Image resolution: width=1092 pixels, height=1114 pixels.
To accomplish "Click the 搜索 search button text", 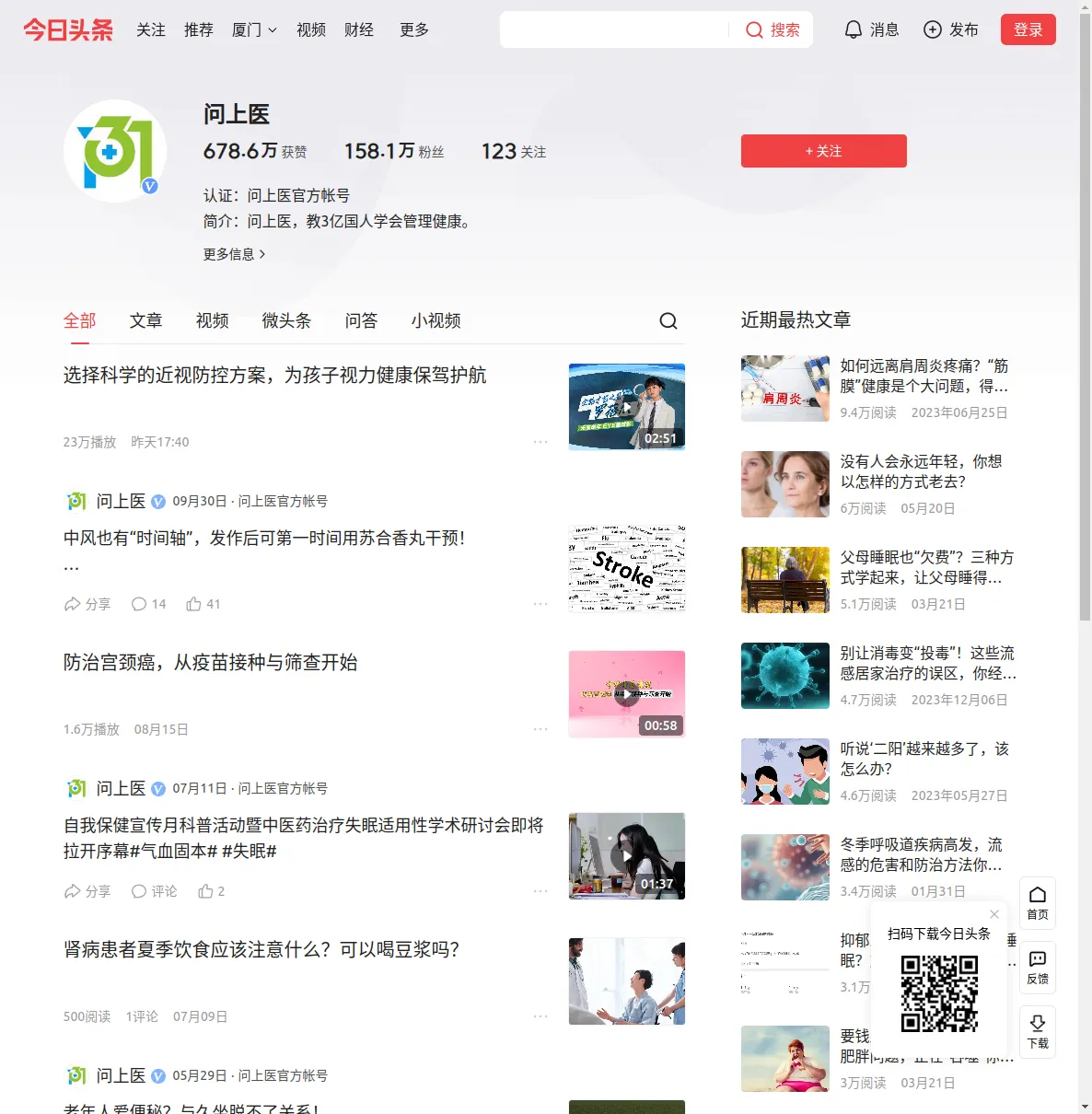I will click(785, 29).
